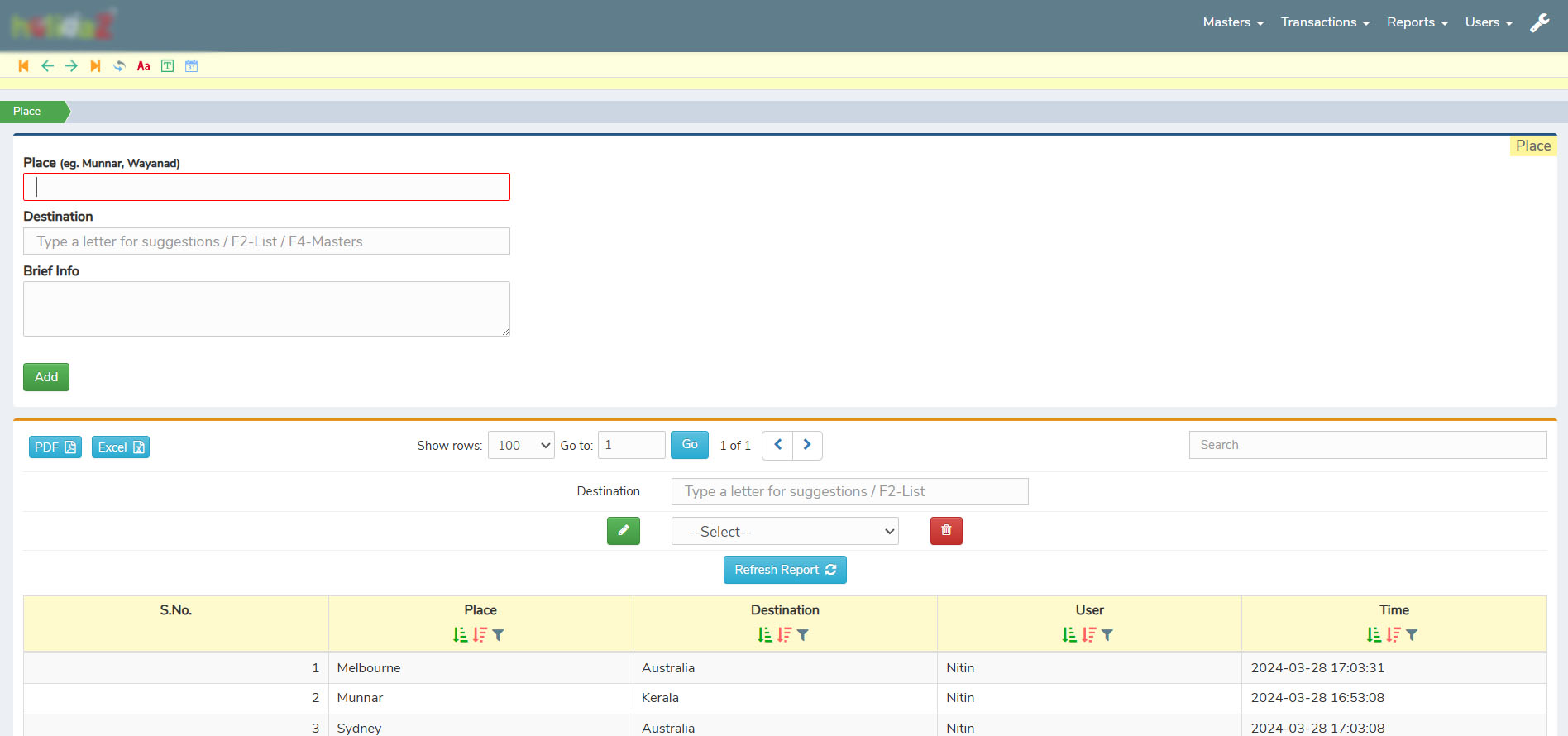Click the blue calendar toolbar icon
Screen dimensions: 1568x736
click(x=191, y=66)
